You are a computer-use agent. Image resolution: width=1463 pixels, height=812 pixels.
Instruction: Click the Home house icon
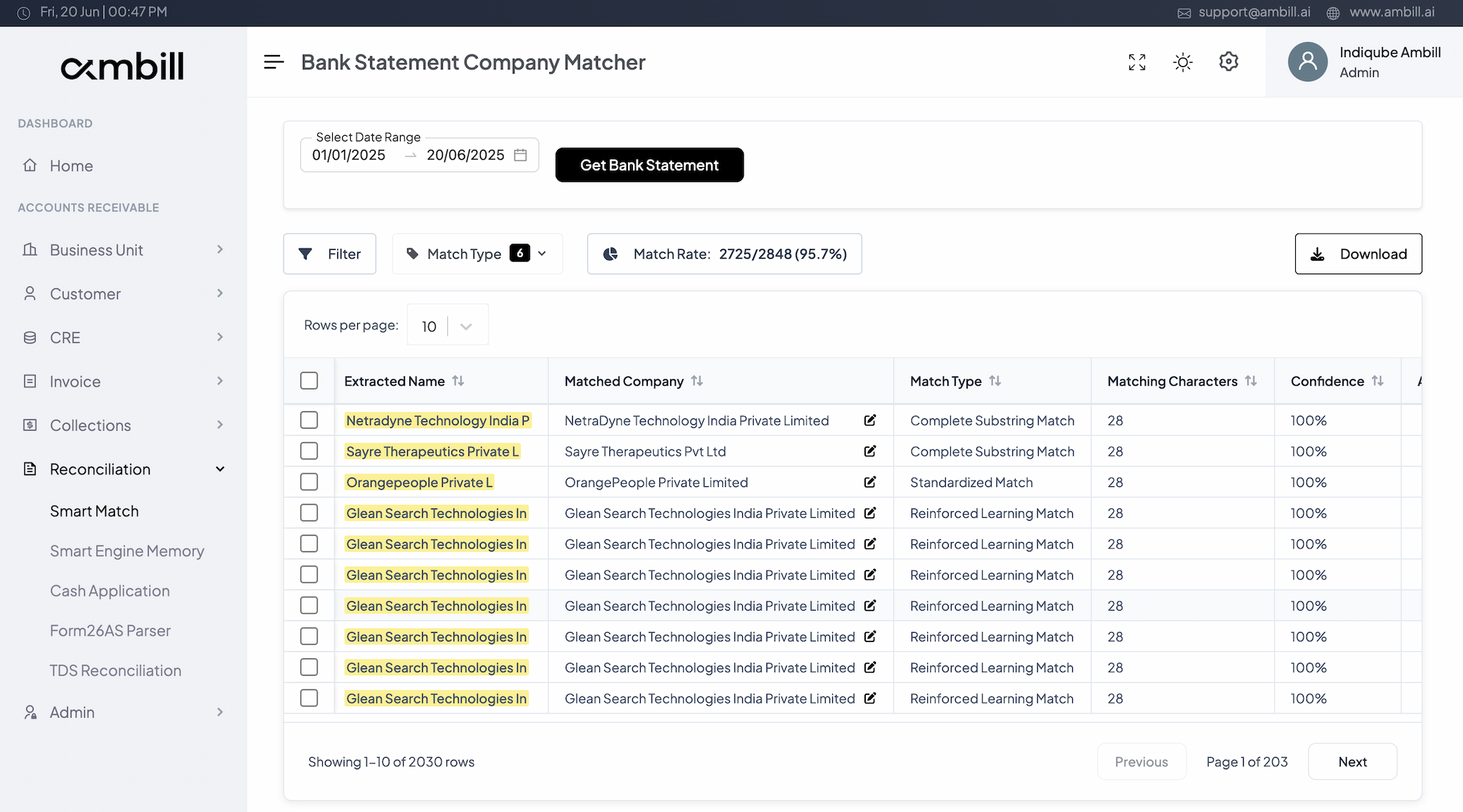pos(30,165)
